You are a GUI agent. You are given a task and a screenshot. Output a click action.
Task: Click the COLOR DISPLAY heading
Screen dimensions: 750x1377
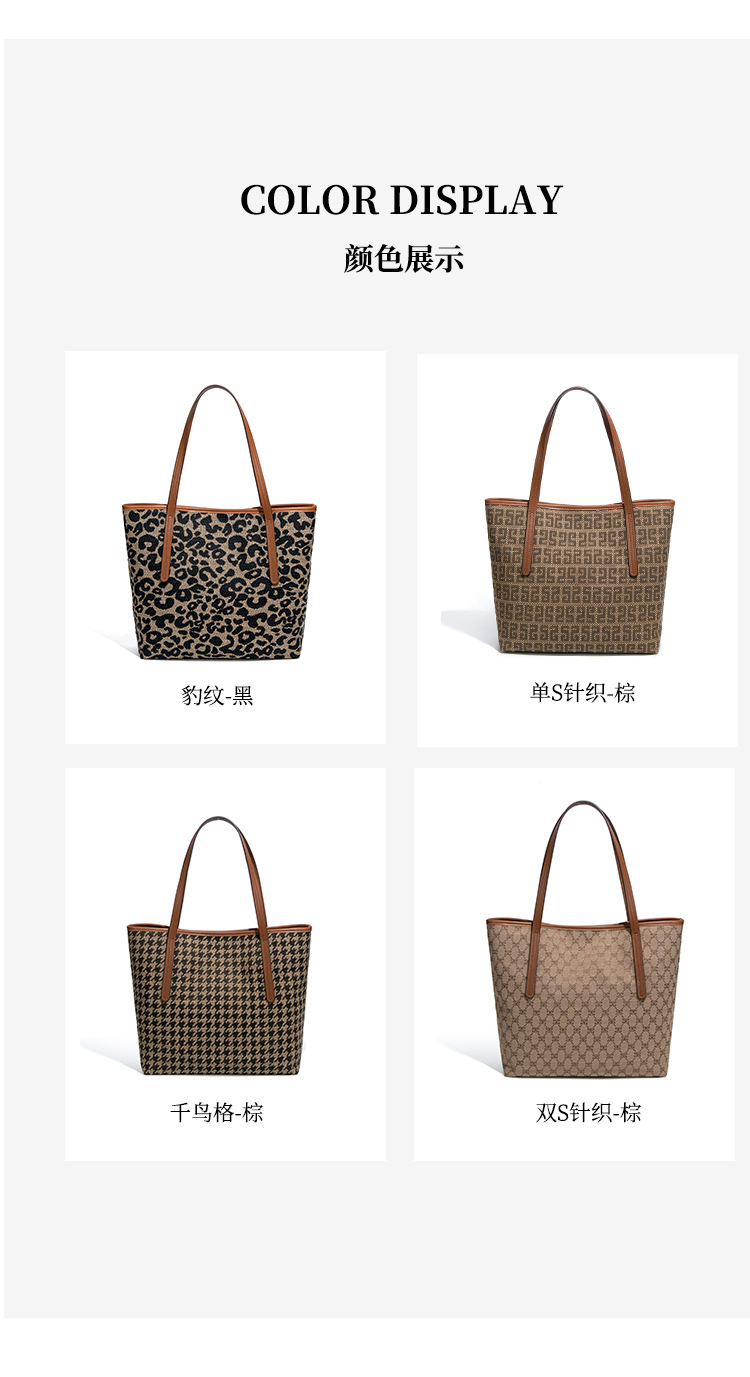[402, 200]
